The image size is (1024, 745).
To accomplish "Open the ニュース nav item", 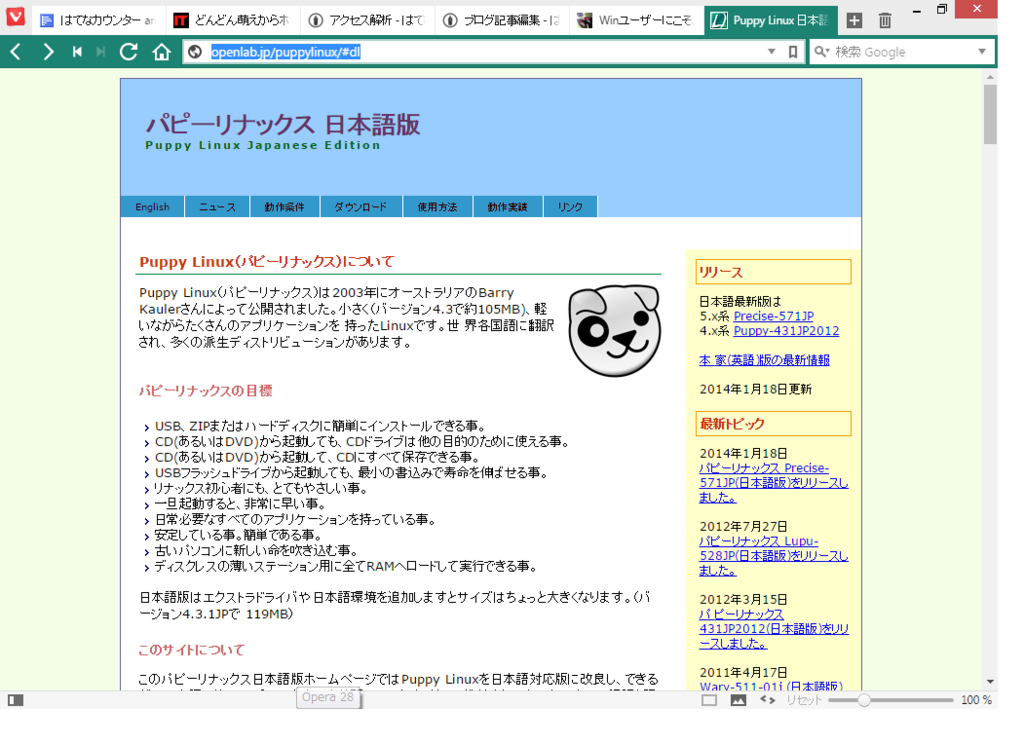I will 217,206.
